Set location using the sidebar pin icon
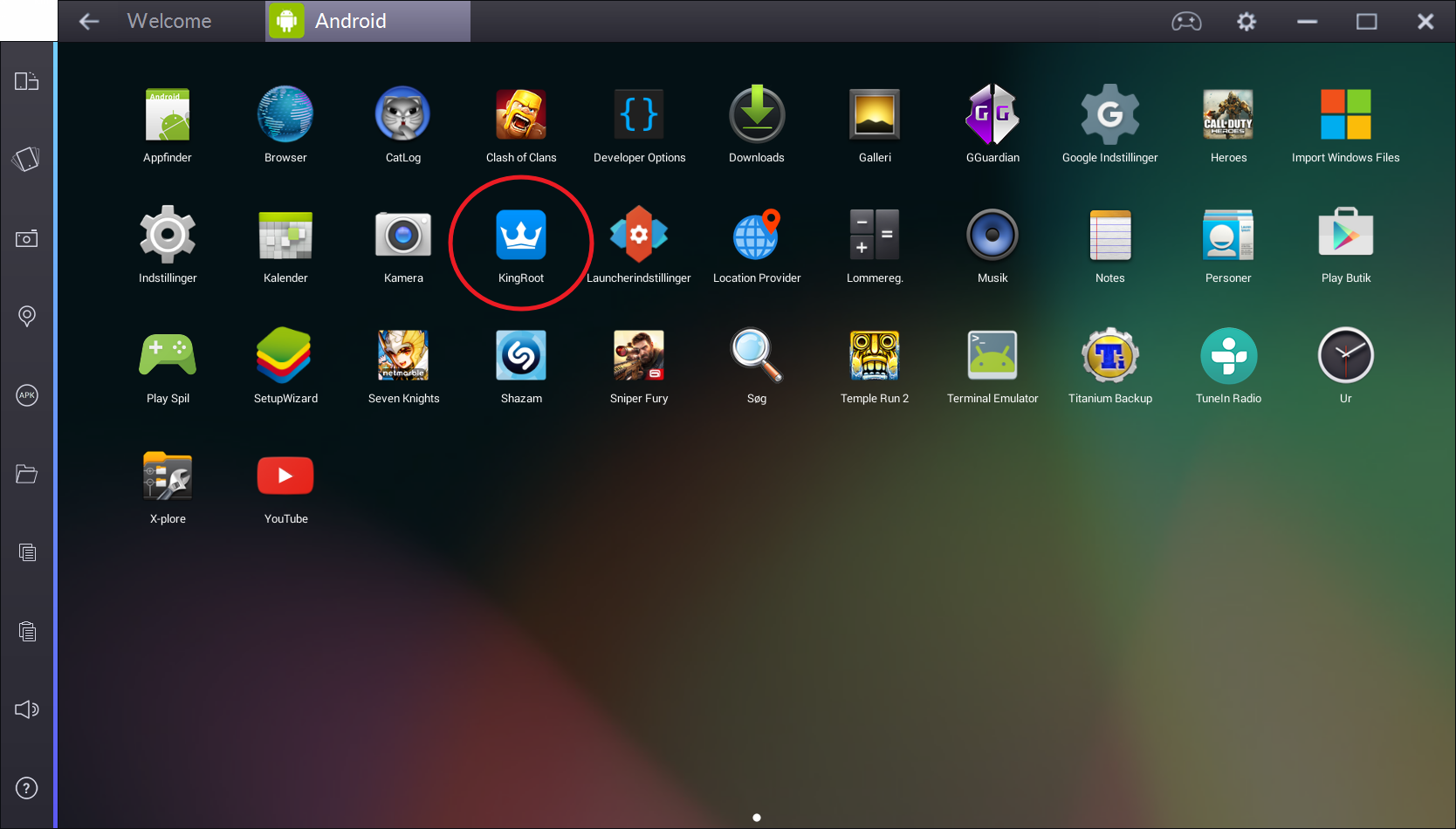 click(27, 316)
